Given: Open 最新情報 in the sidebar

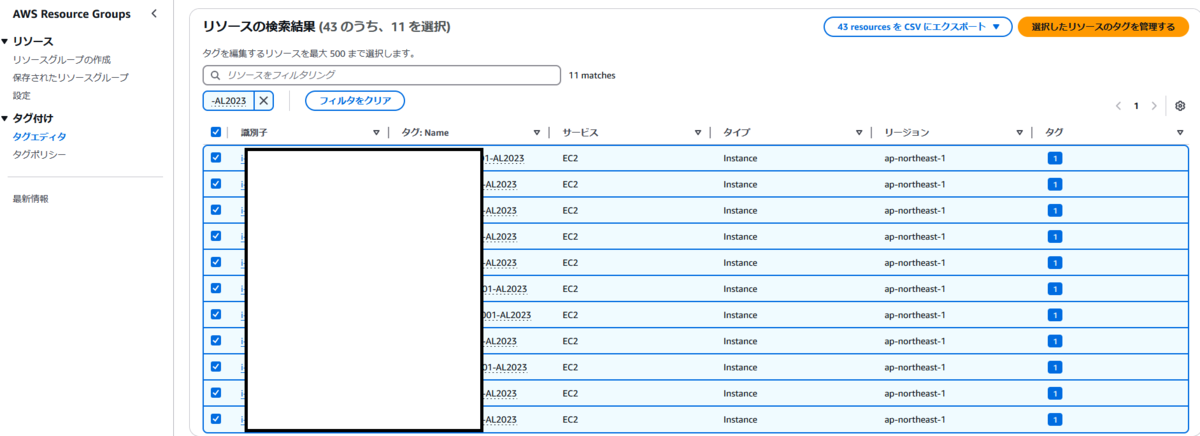Looking at the screenshot, I should point(30,199).
